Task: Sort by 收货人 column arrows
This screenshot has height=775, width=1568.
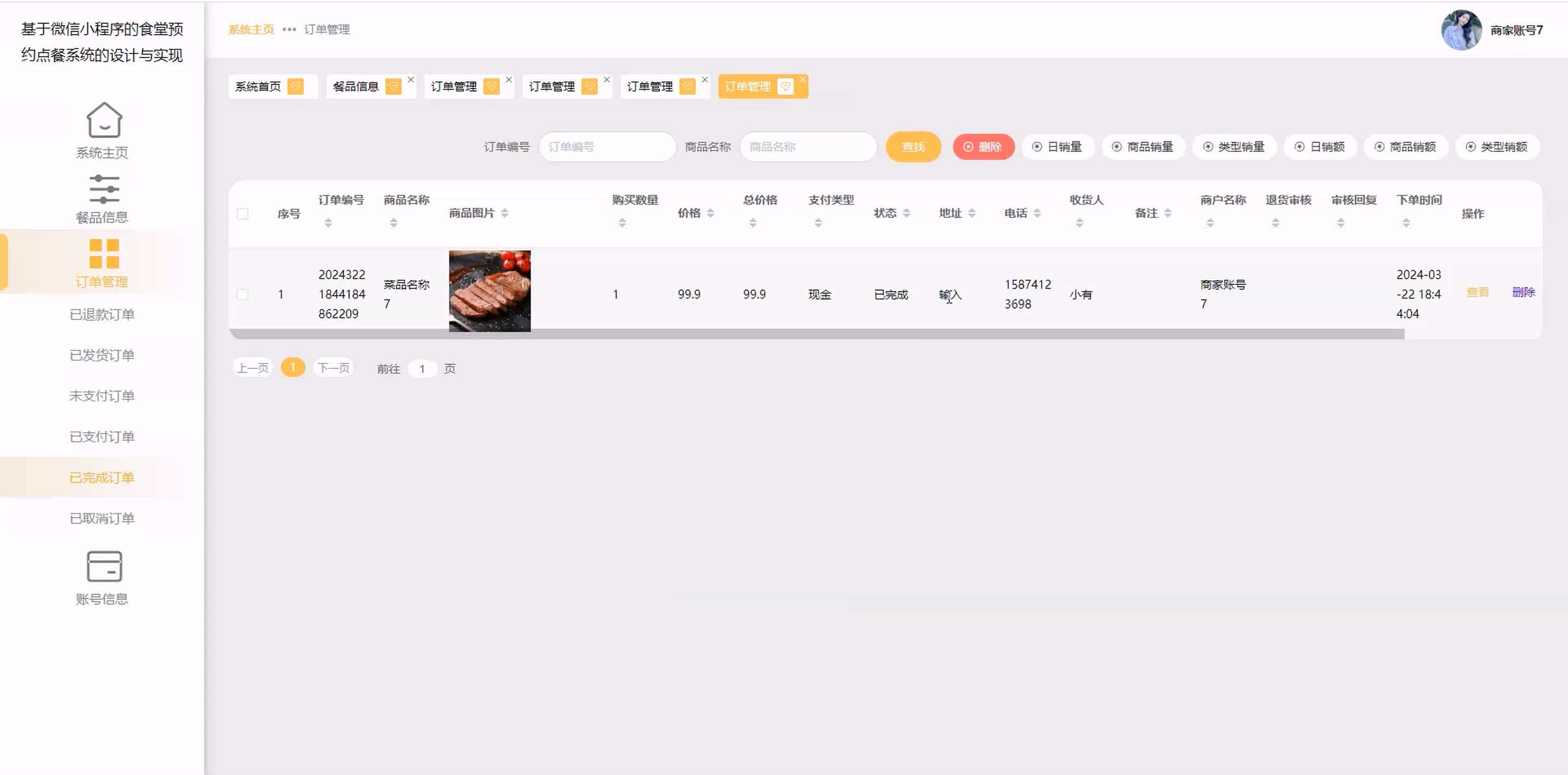Action: 1079,222
